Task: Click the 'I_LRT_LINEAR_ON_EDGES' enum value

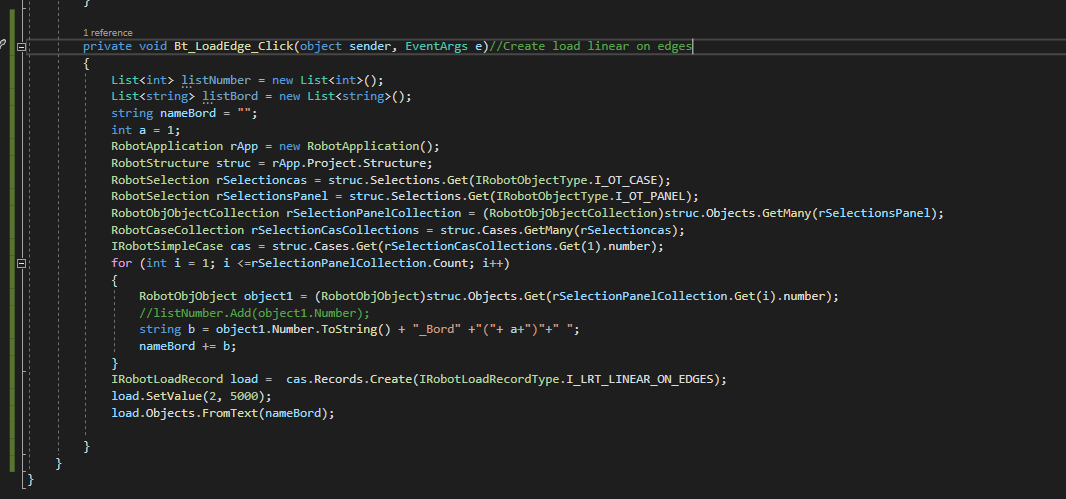Action: (640, 380)
